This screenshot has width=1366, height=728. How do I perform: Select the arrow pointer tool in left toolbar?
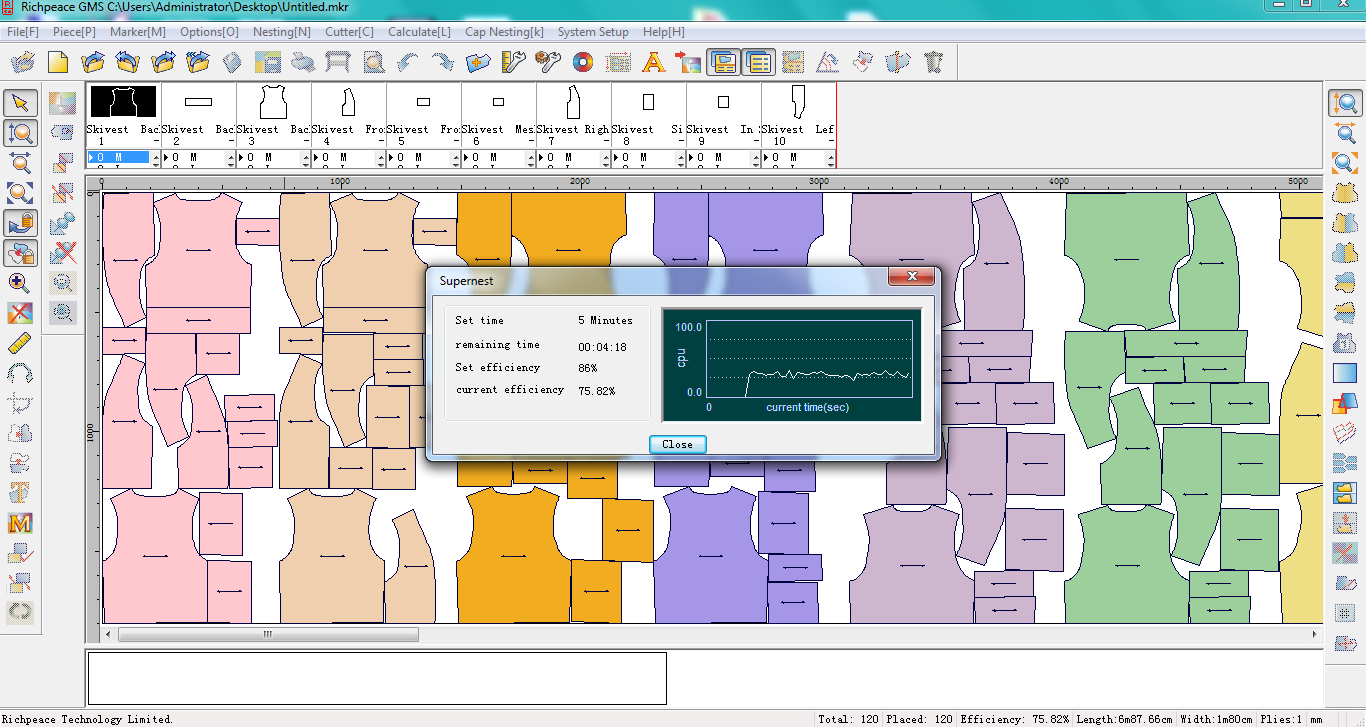(21, 103)
